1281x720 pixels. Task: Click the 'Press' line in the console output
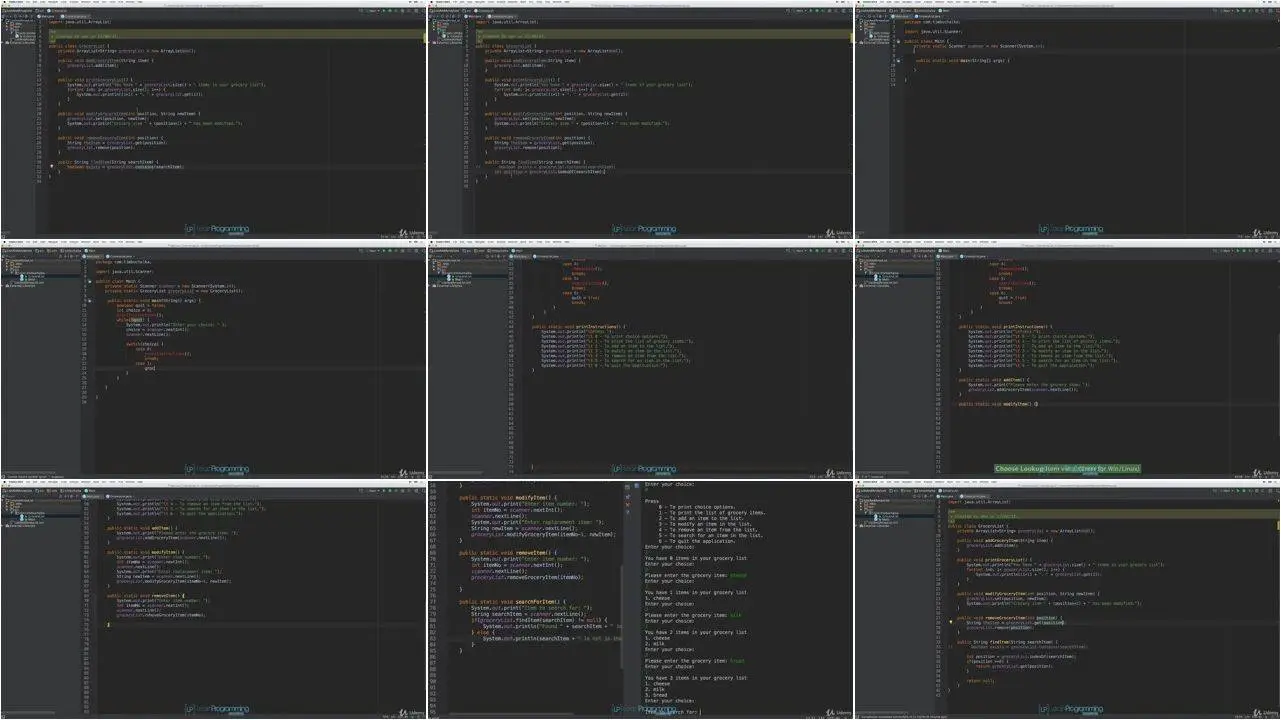click(652, 500)
